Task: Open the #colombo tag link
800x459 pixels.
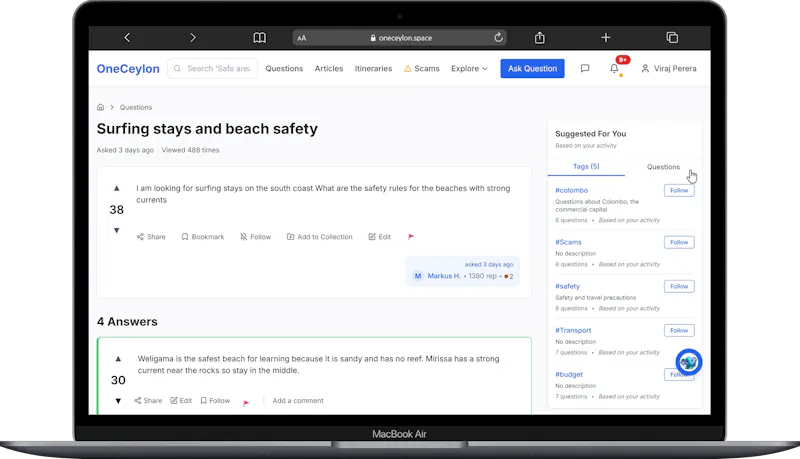Action: 571,190
